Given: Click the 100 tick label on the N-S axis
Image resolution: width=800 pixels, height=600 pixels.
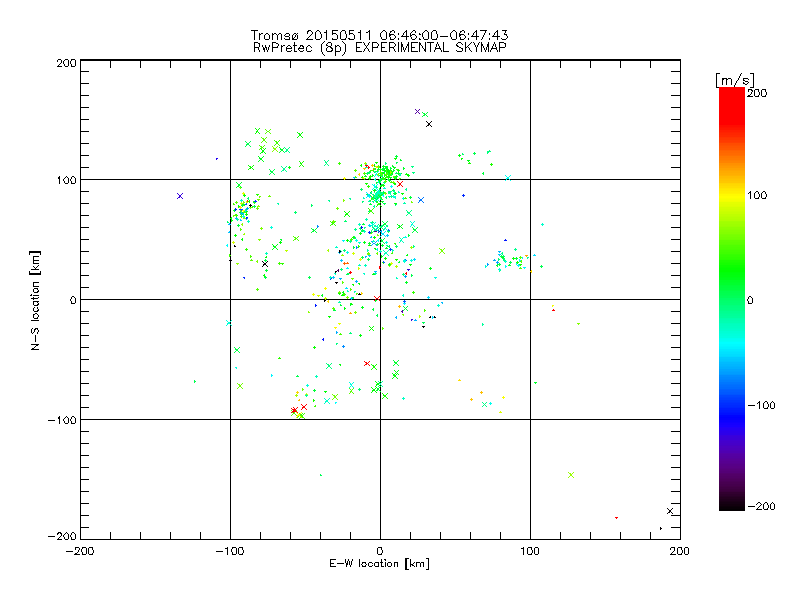Looking at the screenshot, I should click(66, 180).
